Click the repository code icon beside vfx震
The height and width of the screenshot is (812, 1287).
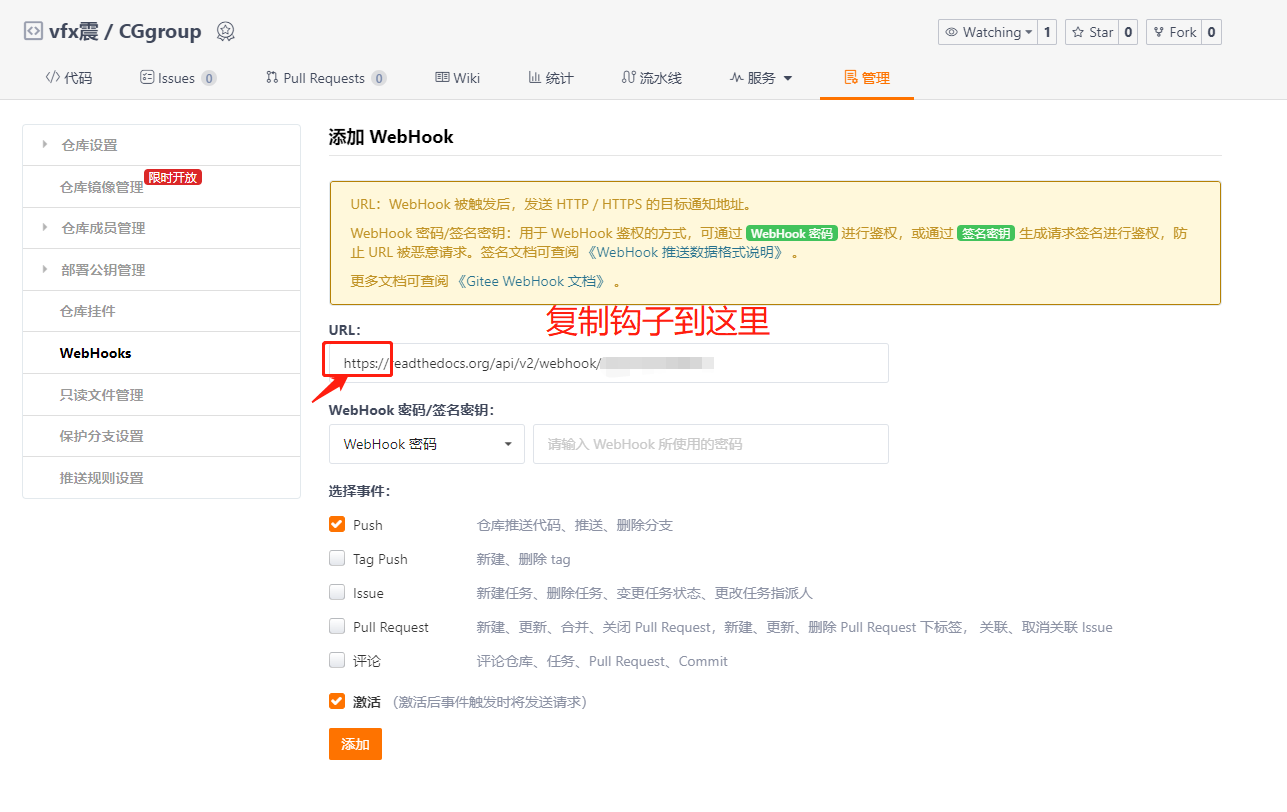[x=33, y=31]
